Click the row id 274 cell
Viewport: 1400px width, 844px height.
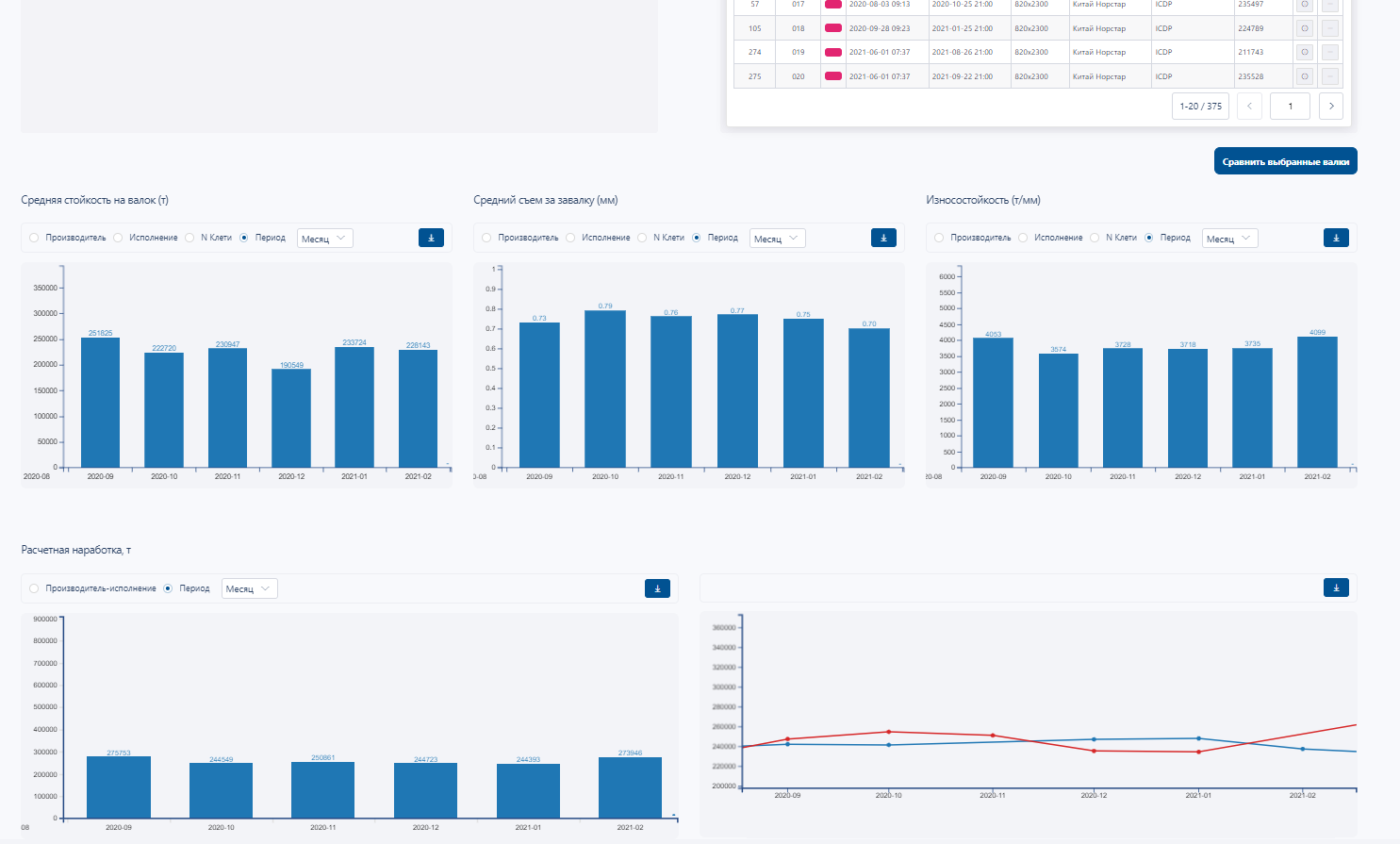pos(755,52)
